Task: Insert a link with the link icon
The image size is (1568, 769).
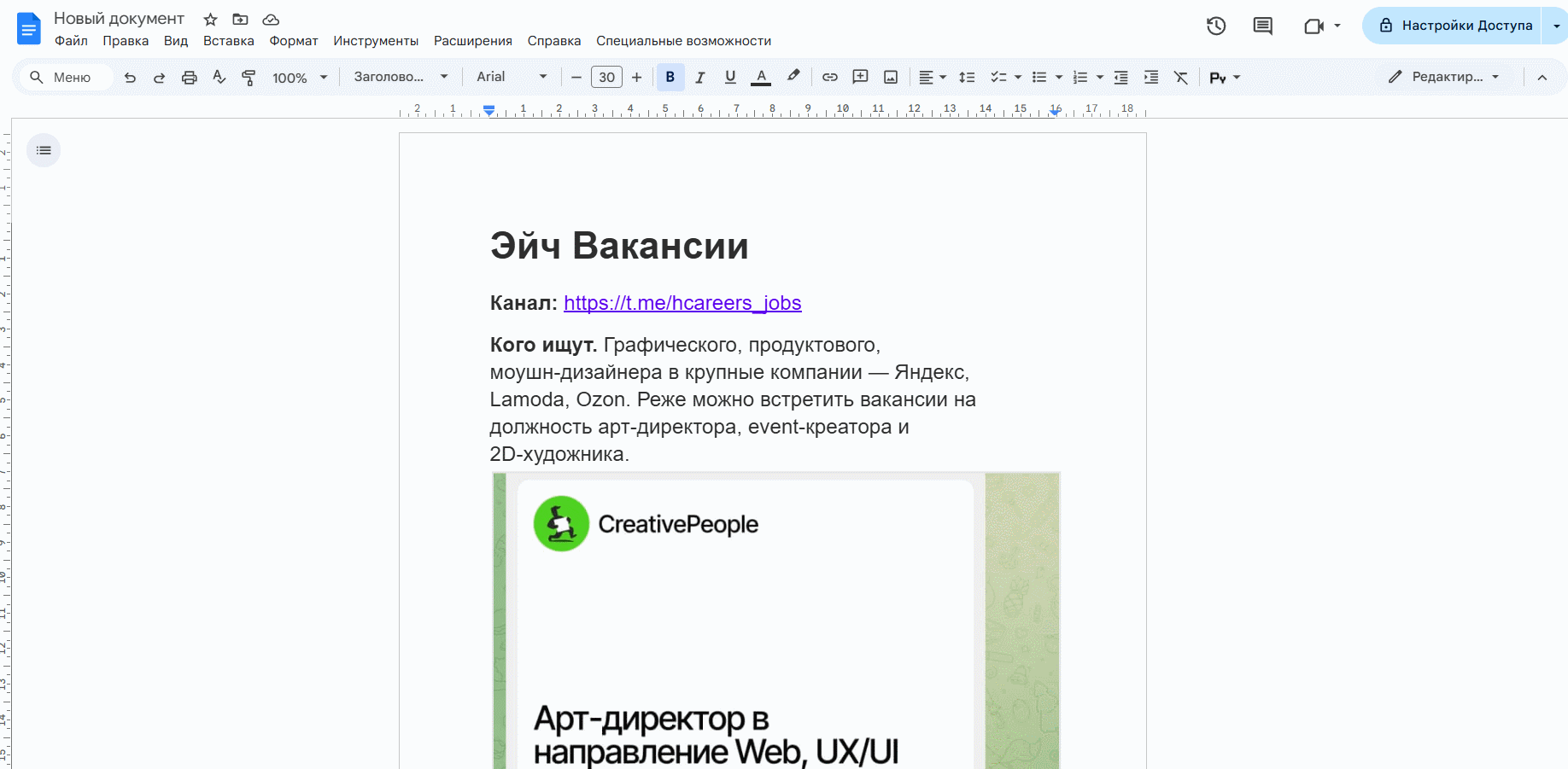Action: 829,77
